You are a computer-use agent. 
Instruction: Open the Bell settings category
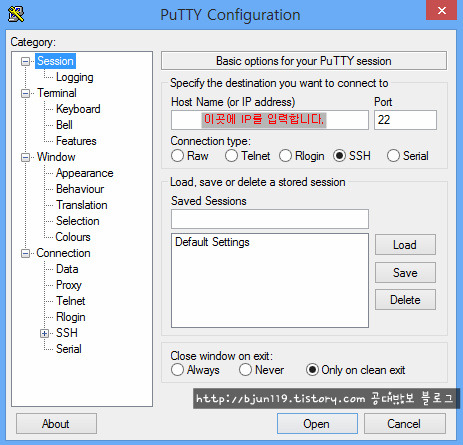[x=64, y=125]
